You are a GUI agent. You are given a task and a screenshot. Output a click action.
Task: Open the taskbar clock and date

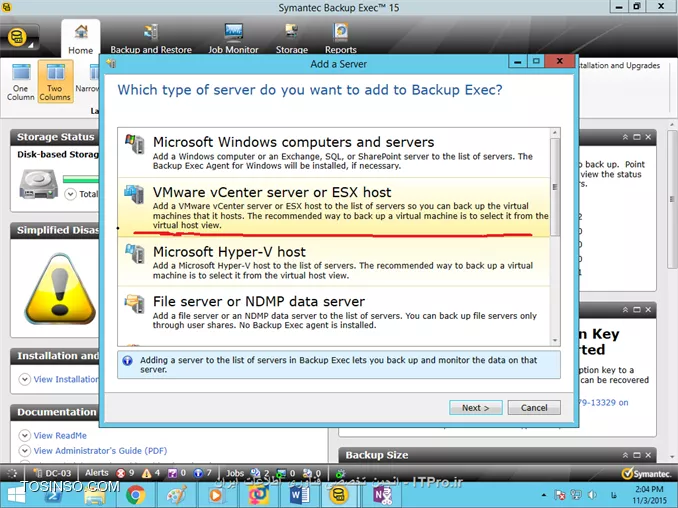pyautogui.click(x=649, y=495)
